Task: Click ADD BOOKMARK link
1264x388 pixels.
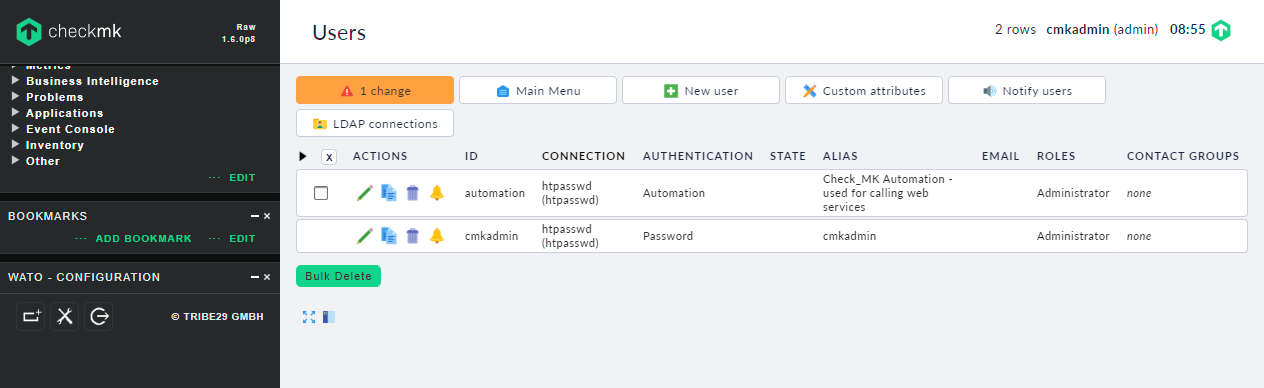Action: [x=143, y=239]
